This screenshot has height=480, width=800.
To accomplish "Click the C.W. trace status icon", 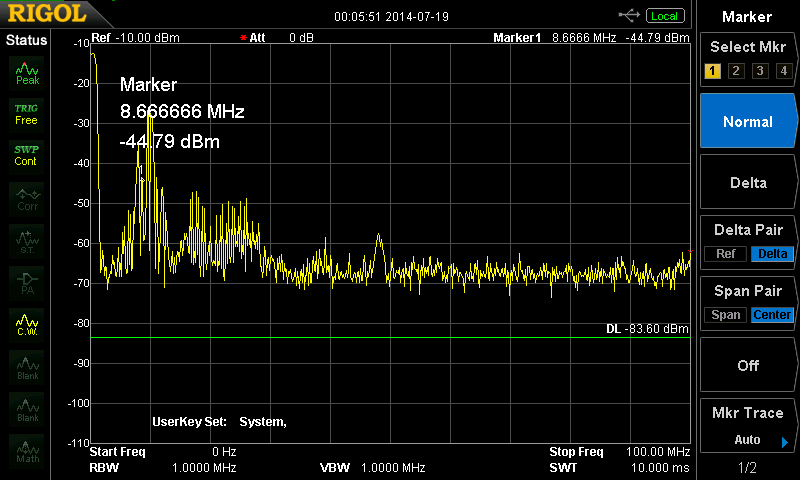I will [x=27, y=325].
